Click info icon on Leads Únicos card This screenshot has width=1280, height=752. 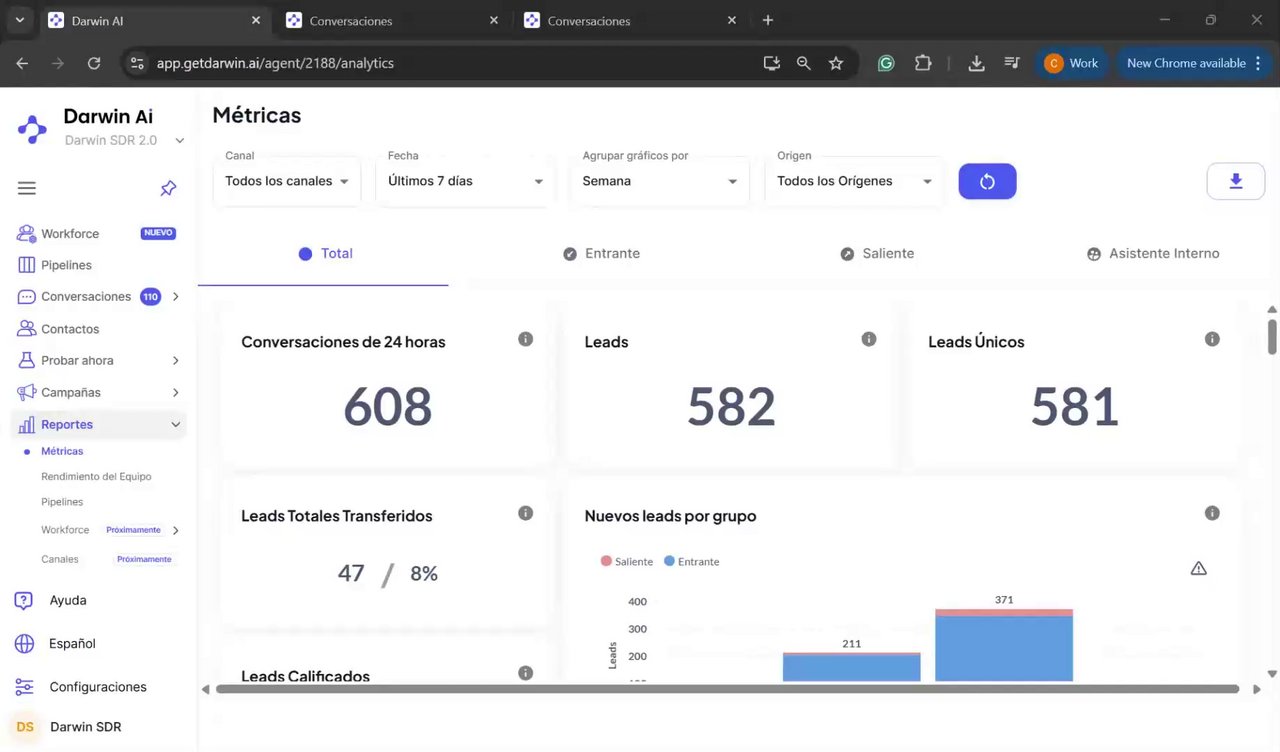[1212, 339]
